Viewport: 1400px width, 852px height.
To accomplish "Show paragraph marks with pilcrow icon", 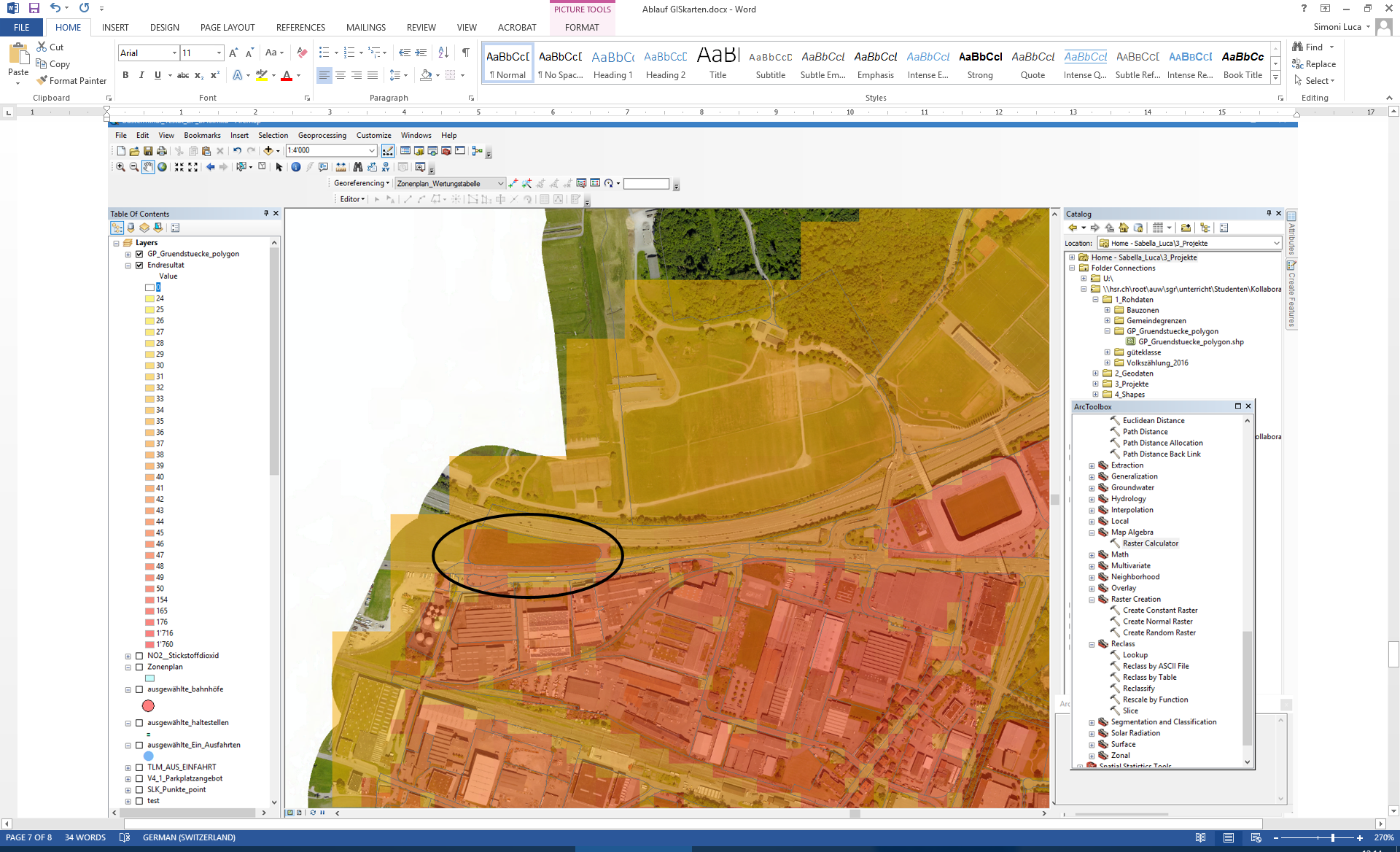I will click(465, 53).
